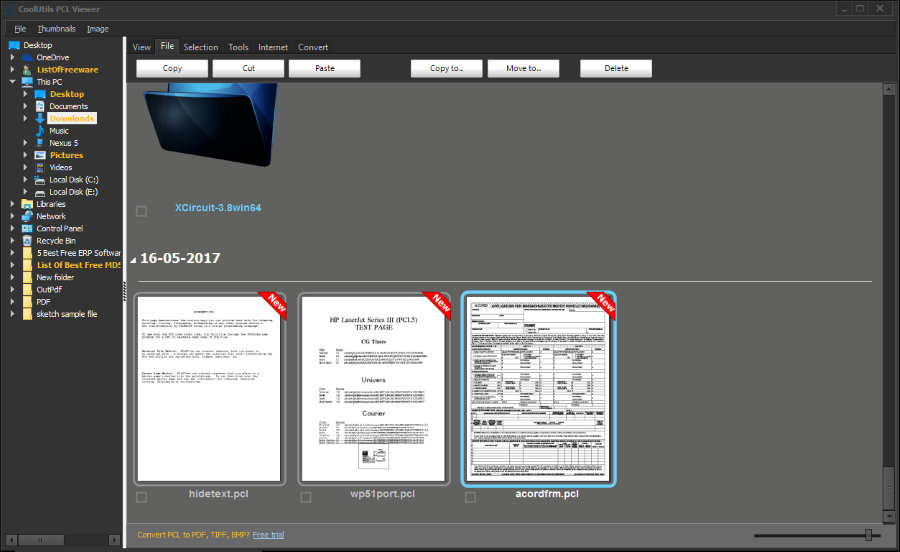Click the ListOfFreeware user icon
This screenshot has width=900, height=552.
pyautogui.click(x=27, y=69)
